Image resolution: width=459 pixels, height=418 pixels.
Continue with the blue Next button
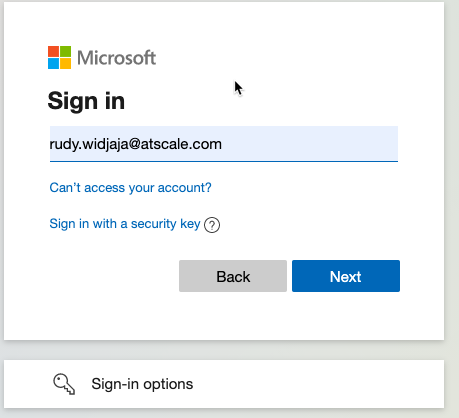click(x=346, y=276)
